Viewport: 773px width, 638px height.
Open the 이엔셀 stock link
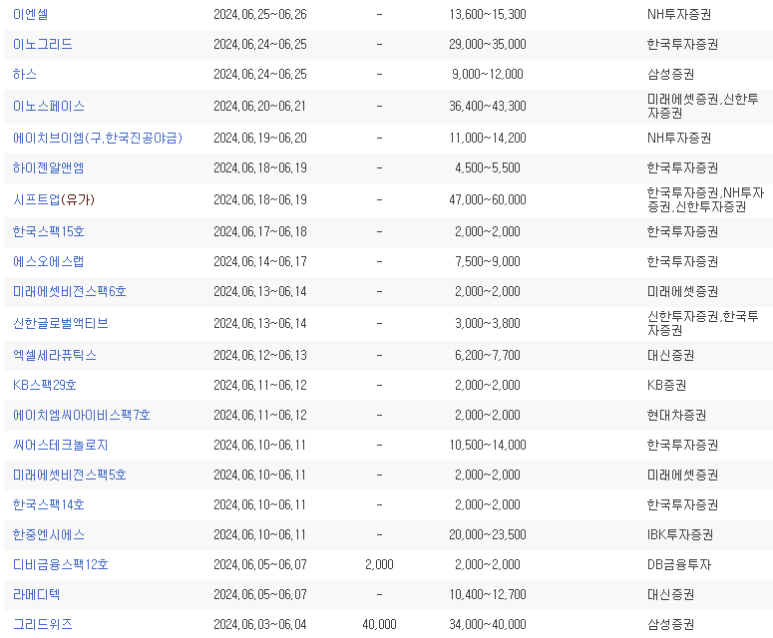(31, 14)
